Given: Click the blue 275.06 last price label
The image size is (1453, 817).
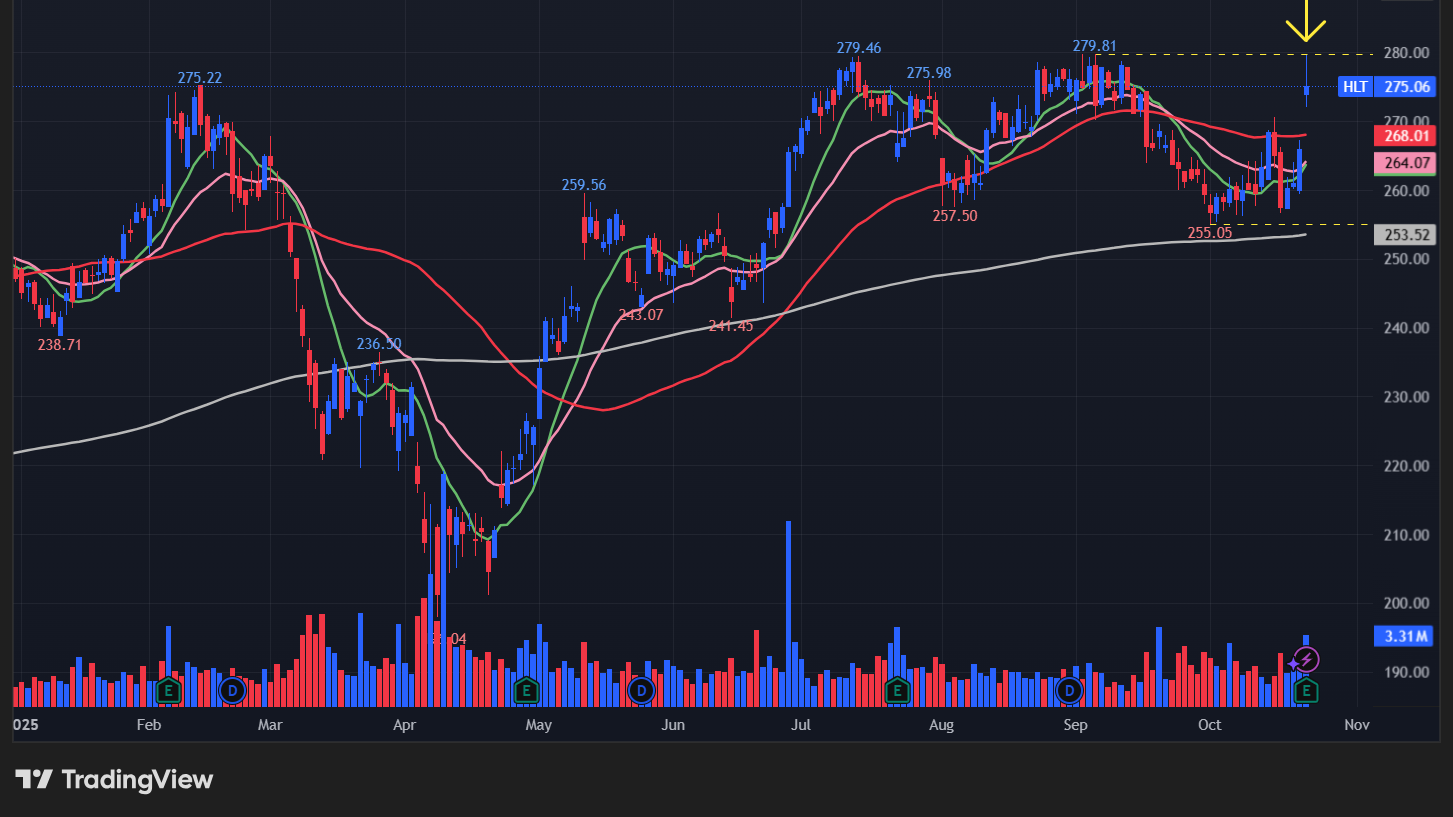Looking at the screenshot, I should [x=1406, y=87].
